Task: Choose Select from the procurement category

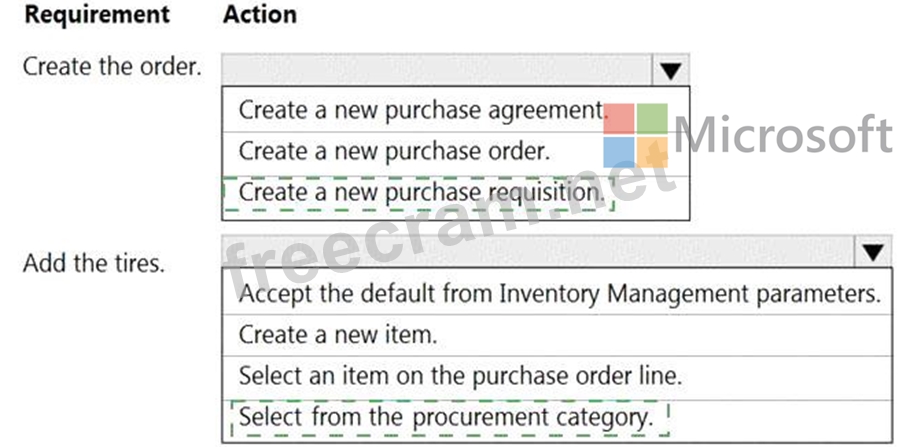Action: pos(446,415)
